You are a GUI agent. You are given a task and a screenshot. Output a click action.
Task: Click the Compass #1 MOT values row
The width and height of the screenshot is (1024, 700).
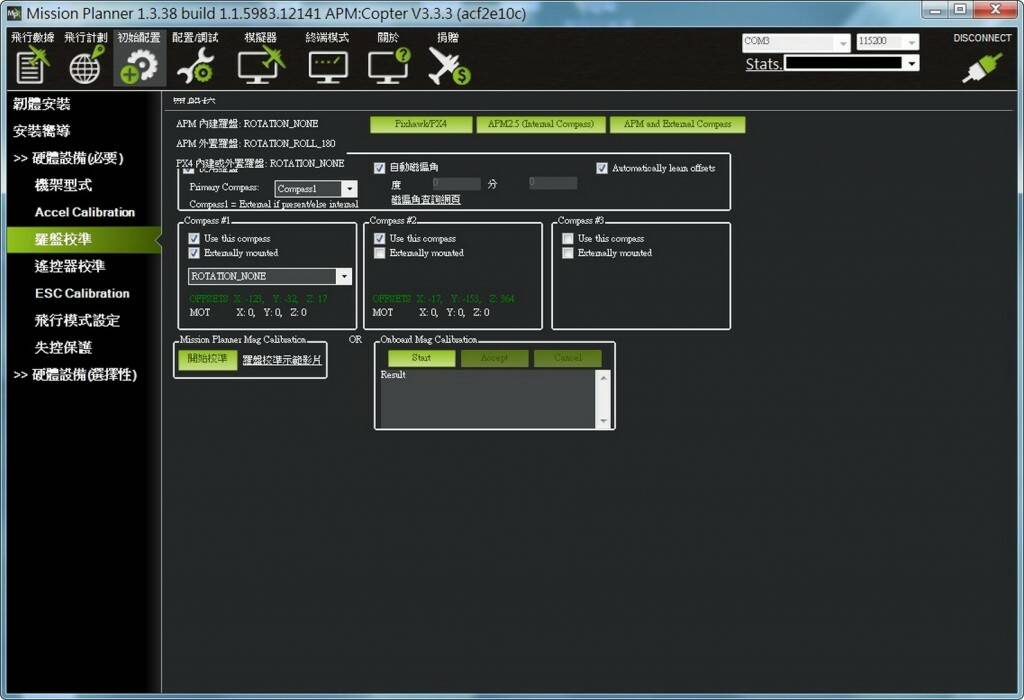[x=248, y=313]
